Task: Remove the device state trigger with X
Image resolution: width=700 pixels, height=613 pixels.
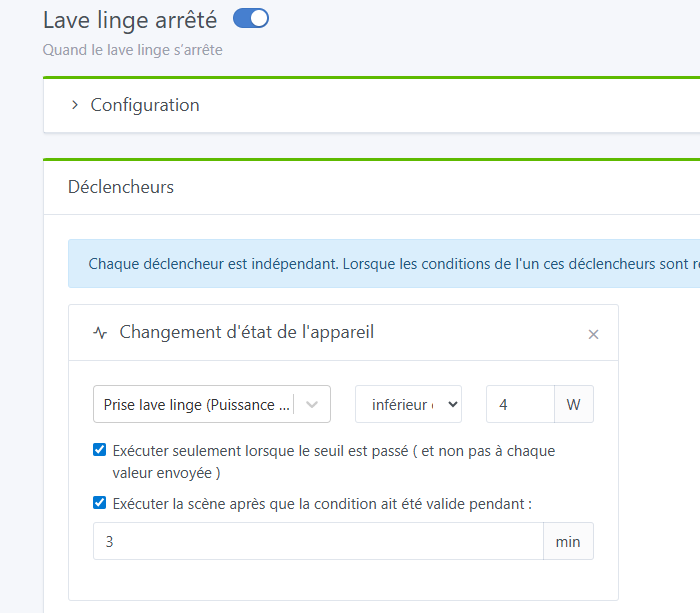Action: (x=593, y=334)
